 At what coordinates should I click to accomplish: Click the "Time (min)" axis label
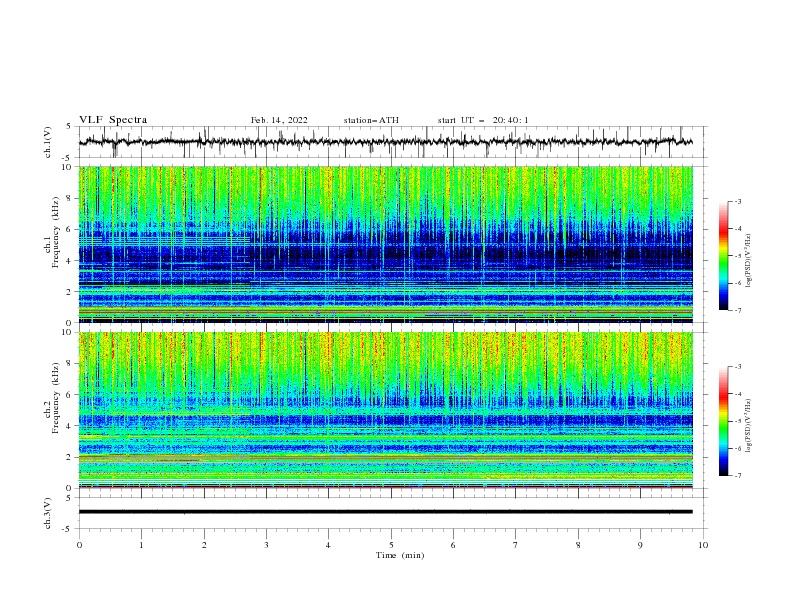click(x=400, y=555)
